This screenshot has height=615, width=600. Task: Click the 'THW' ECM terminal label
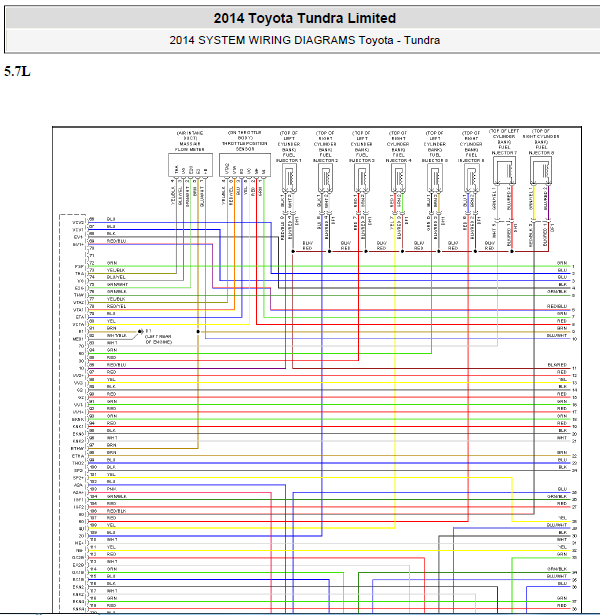pyautogui.click(x=79, y=295)
